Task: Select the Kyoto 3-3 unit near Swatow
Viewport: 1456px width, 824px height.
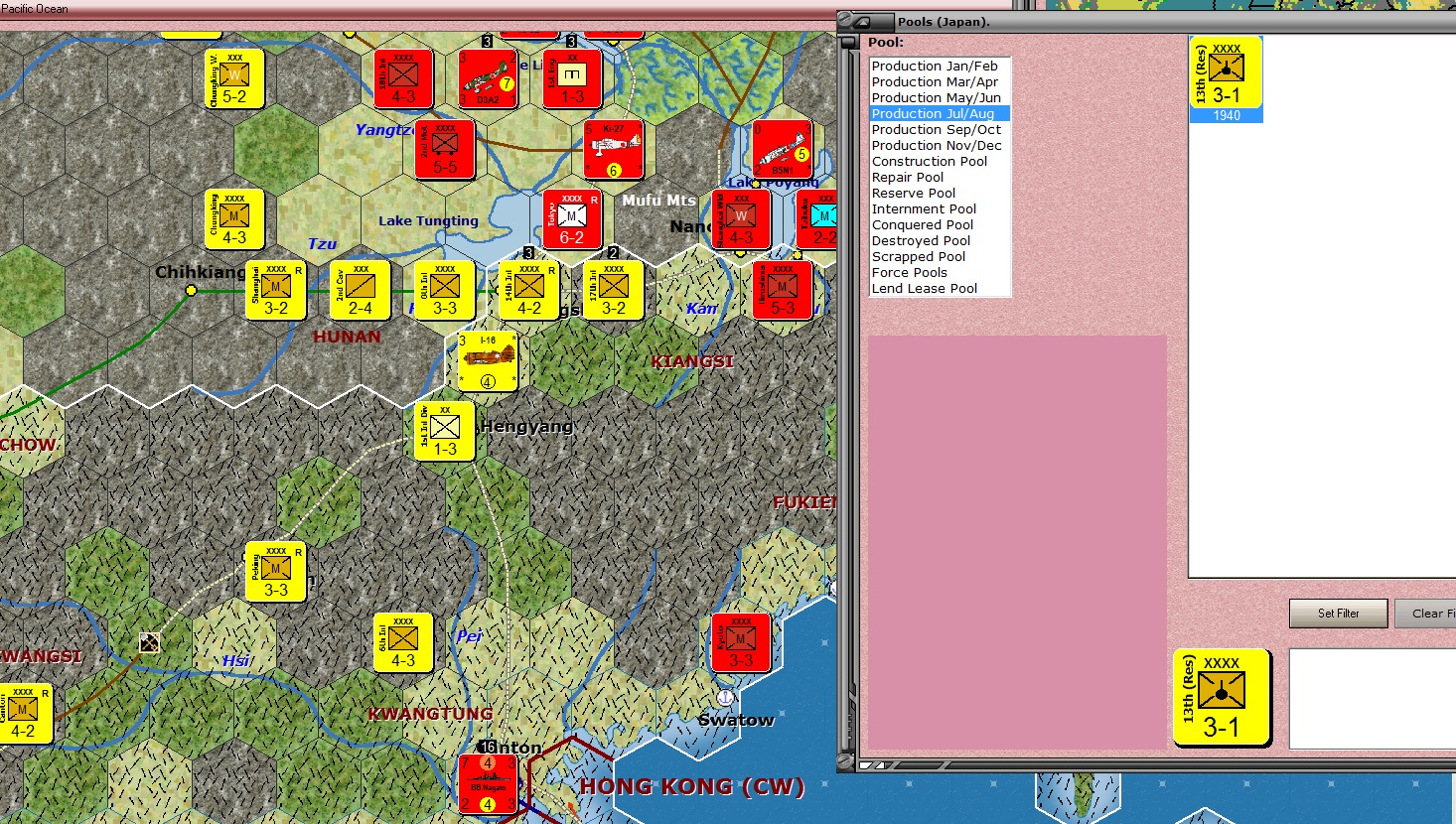Action: [741, 643]
